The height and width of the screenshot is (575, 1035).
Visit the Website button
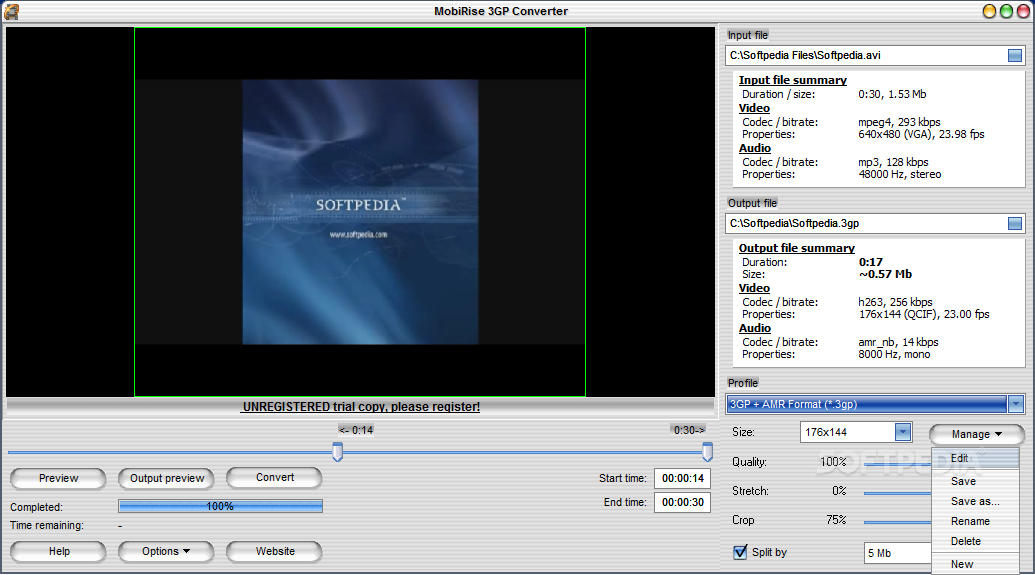[274, 551]
